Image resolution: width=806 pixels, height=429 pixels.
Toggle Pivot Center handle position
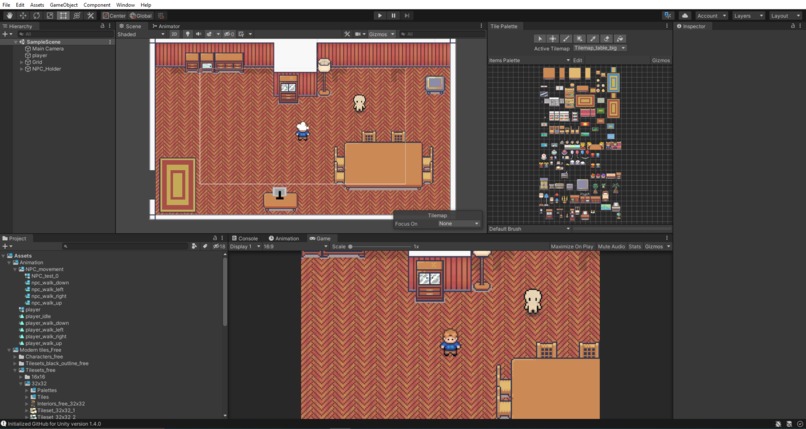pos(114,15)
